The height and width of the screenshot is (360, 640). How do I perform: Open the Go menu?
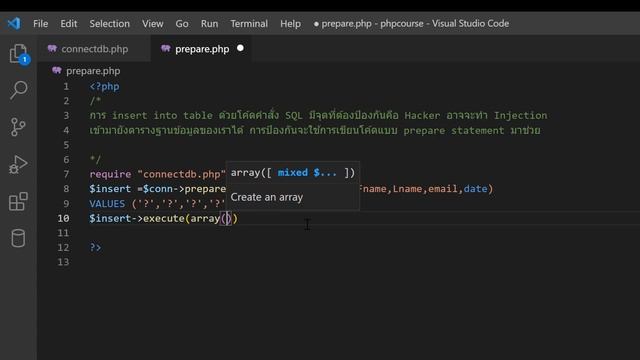(x=182, y=24)
